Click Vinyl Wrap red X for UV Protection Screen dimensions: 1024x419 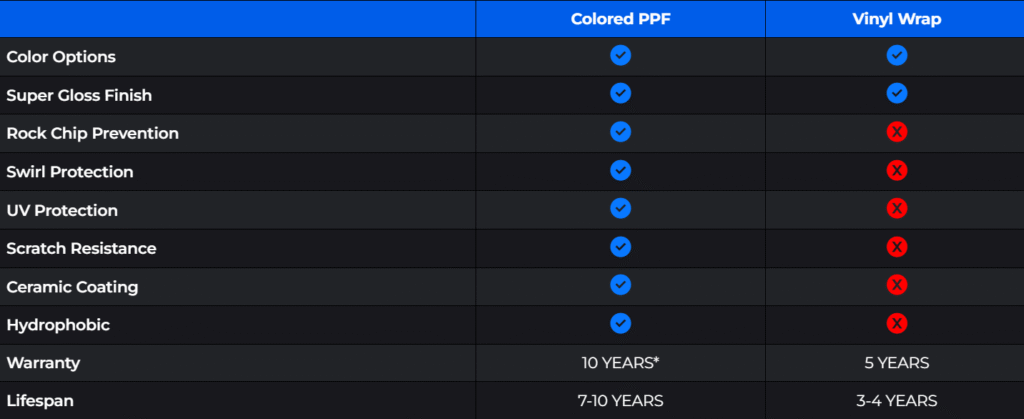pos(897,209)
